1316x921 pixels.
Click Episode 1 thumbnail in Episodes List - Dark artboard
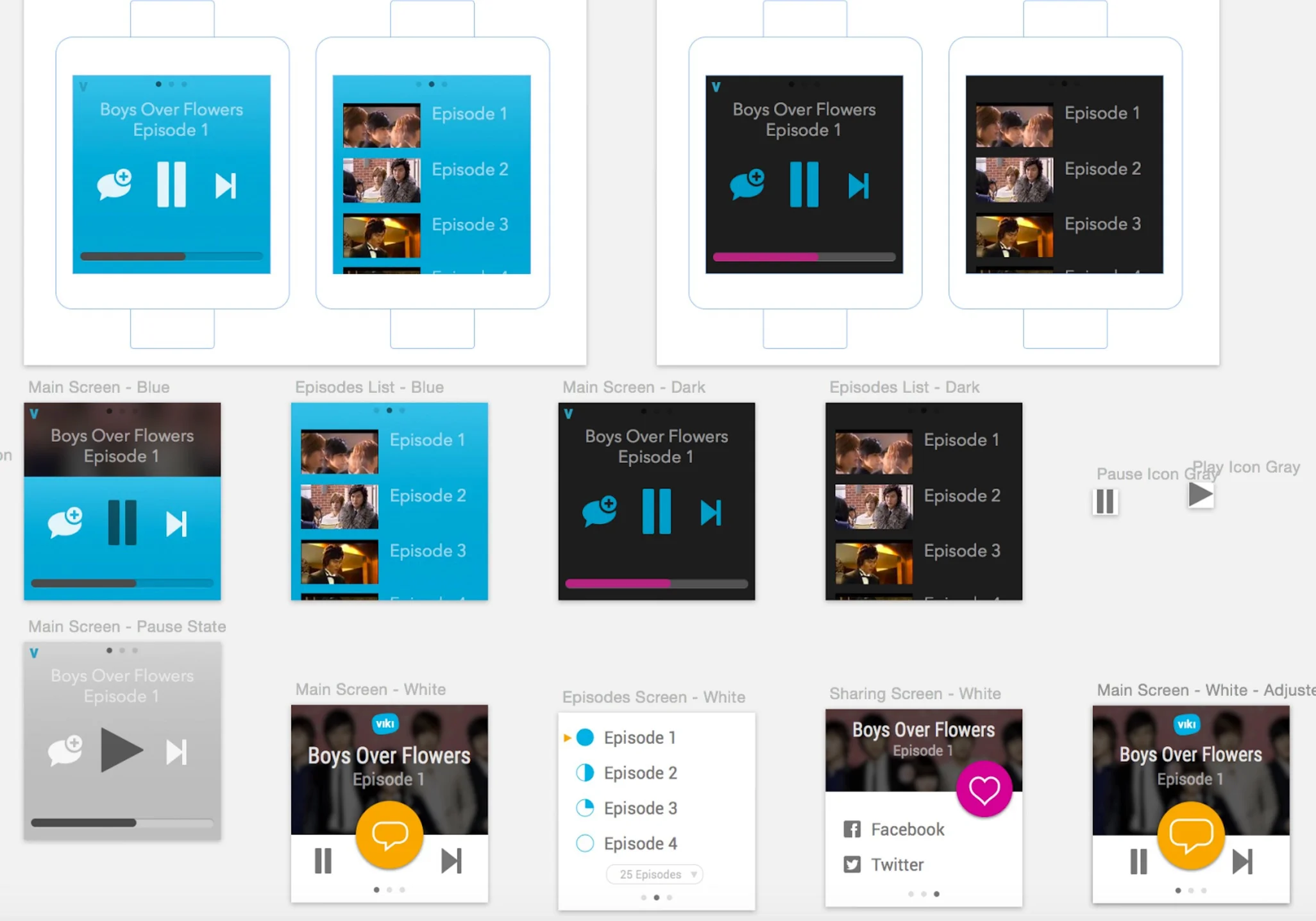click(x=873, y=452)
